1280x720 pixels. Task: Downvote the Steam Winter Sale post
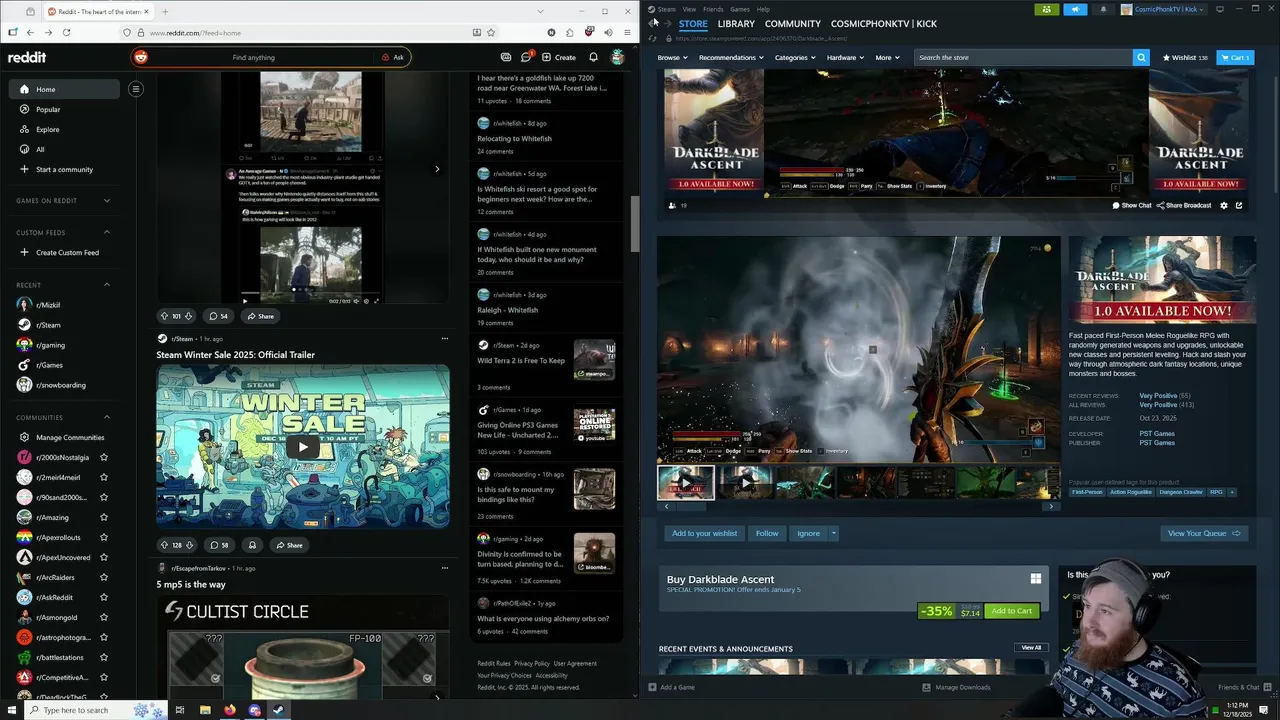coord(188,545)
